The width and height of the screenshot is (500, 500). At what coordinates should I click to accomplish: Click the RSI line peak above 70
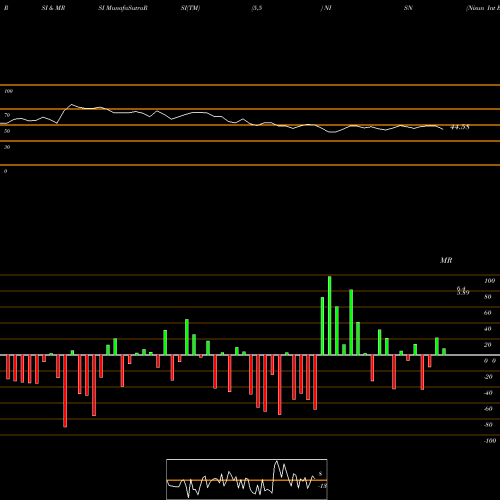pyautogui.click(x=71, y=105)
